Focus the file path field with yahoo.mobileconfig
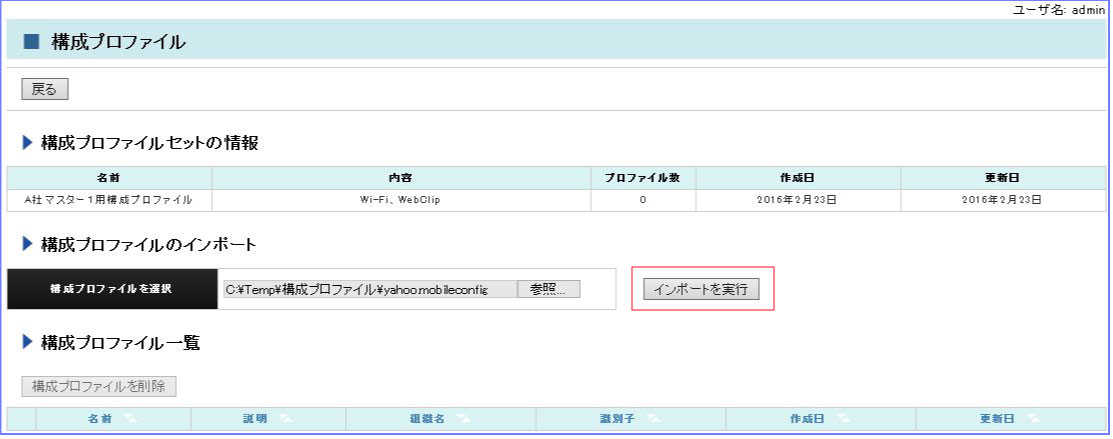Image resolution: width=1113 pixels, height=439 pixels. [x=370, y=289]
